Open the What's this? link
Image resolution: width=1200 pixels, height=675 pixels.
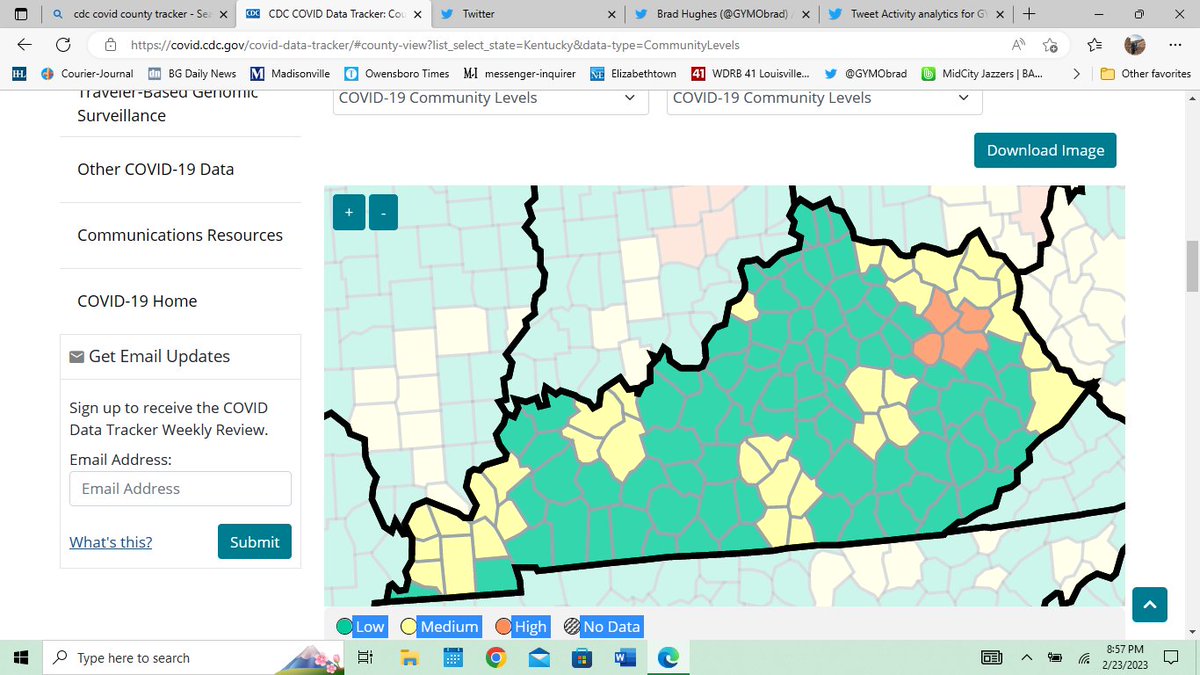[x=111, y=542]
